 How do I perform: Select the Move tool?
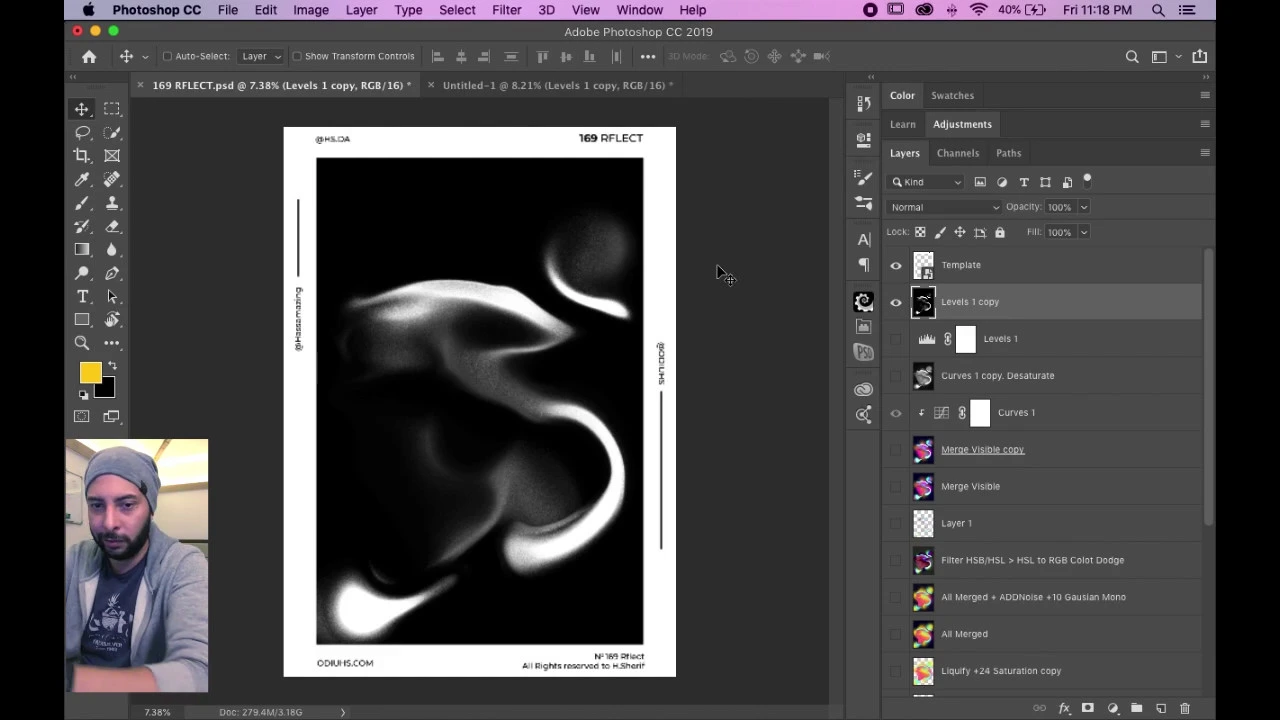82,109
